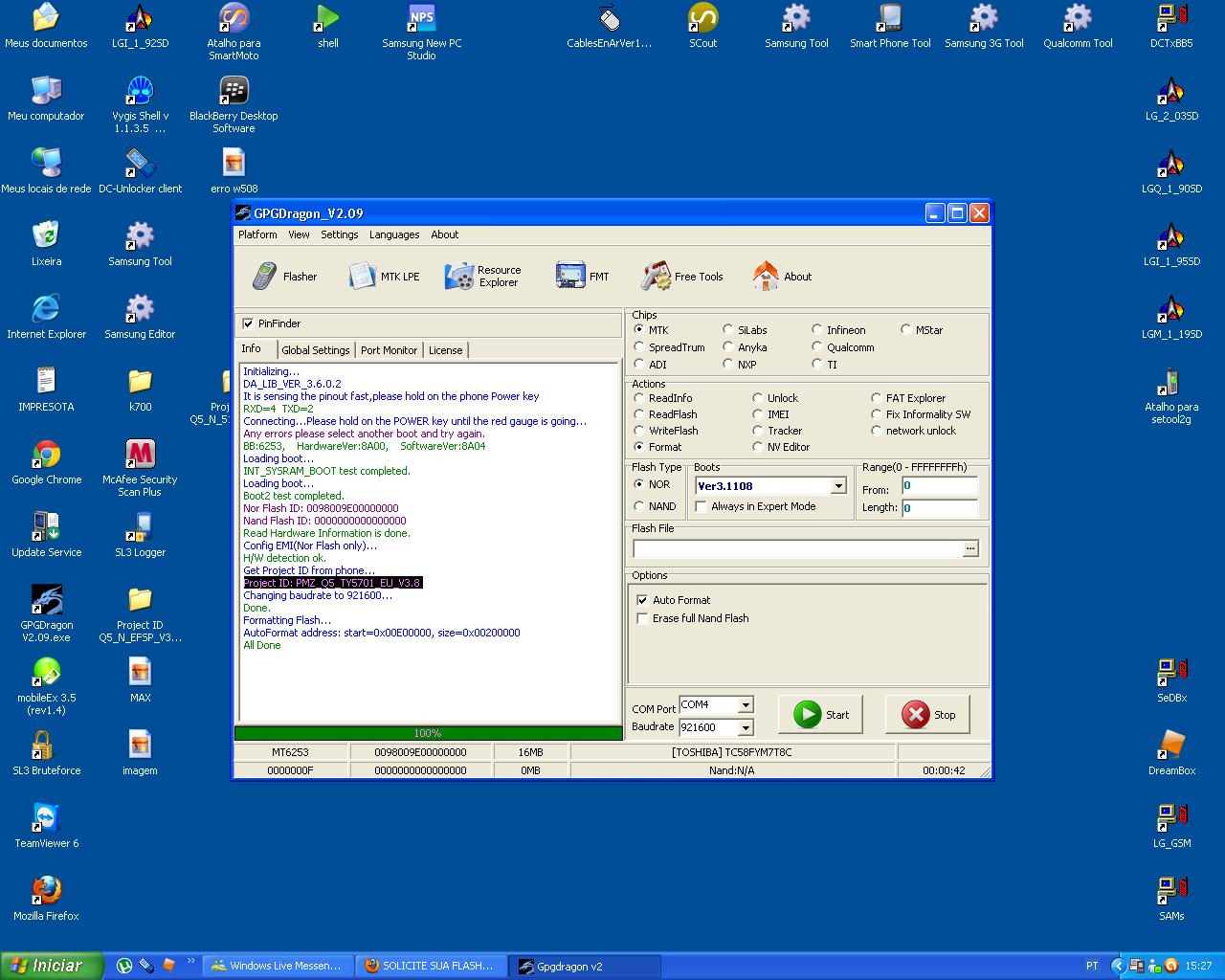Expand the Baudrate dropdown
The height and width of the screenshot is (980, 1225).
click(x=746, y=727)
